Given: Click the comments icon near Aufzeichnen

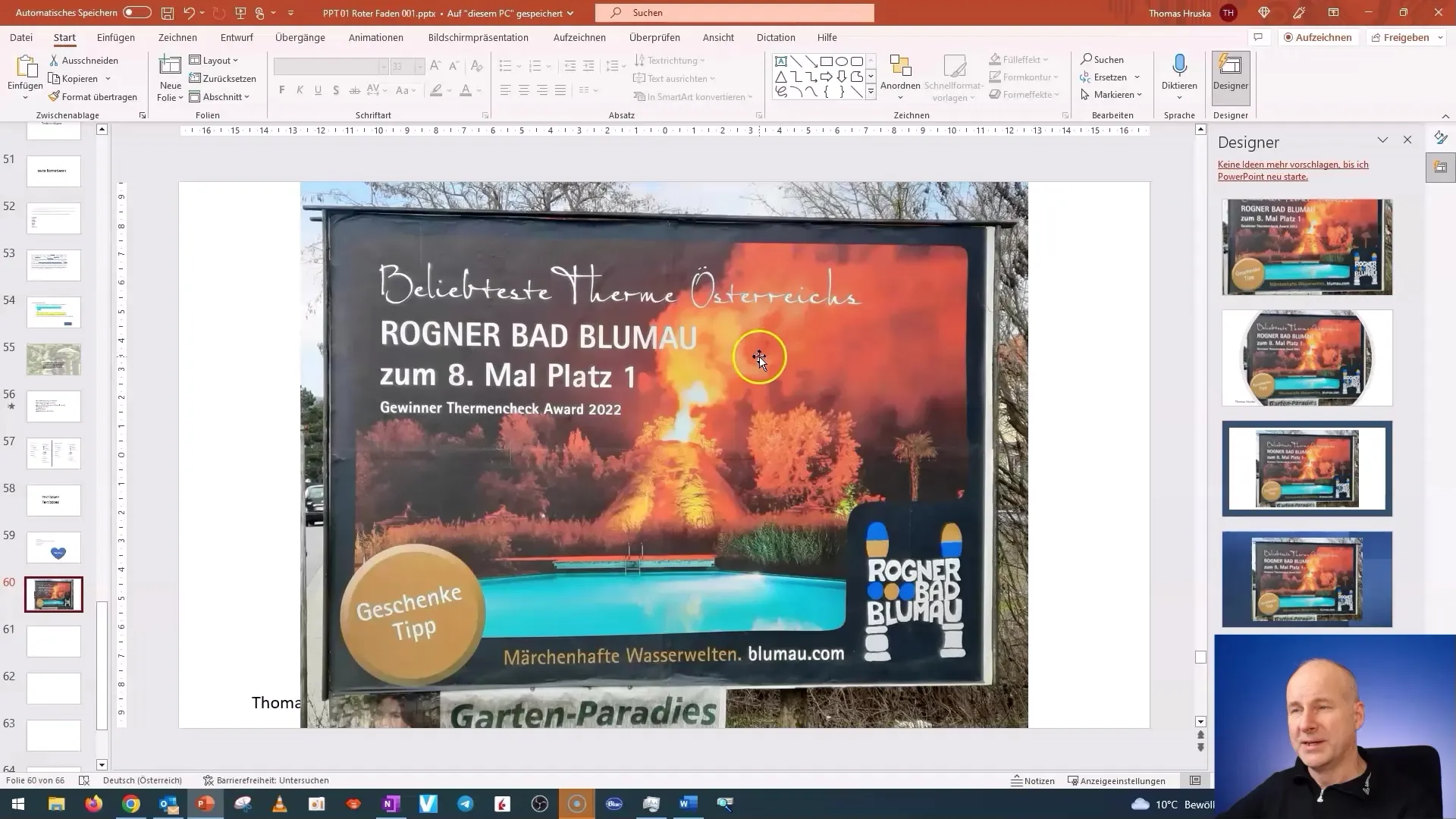Looking at the screenshot, I should [1258, 37].
